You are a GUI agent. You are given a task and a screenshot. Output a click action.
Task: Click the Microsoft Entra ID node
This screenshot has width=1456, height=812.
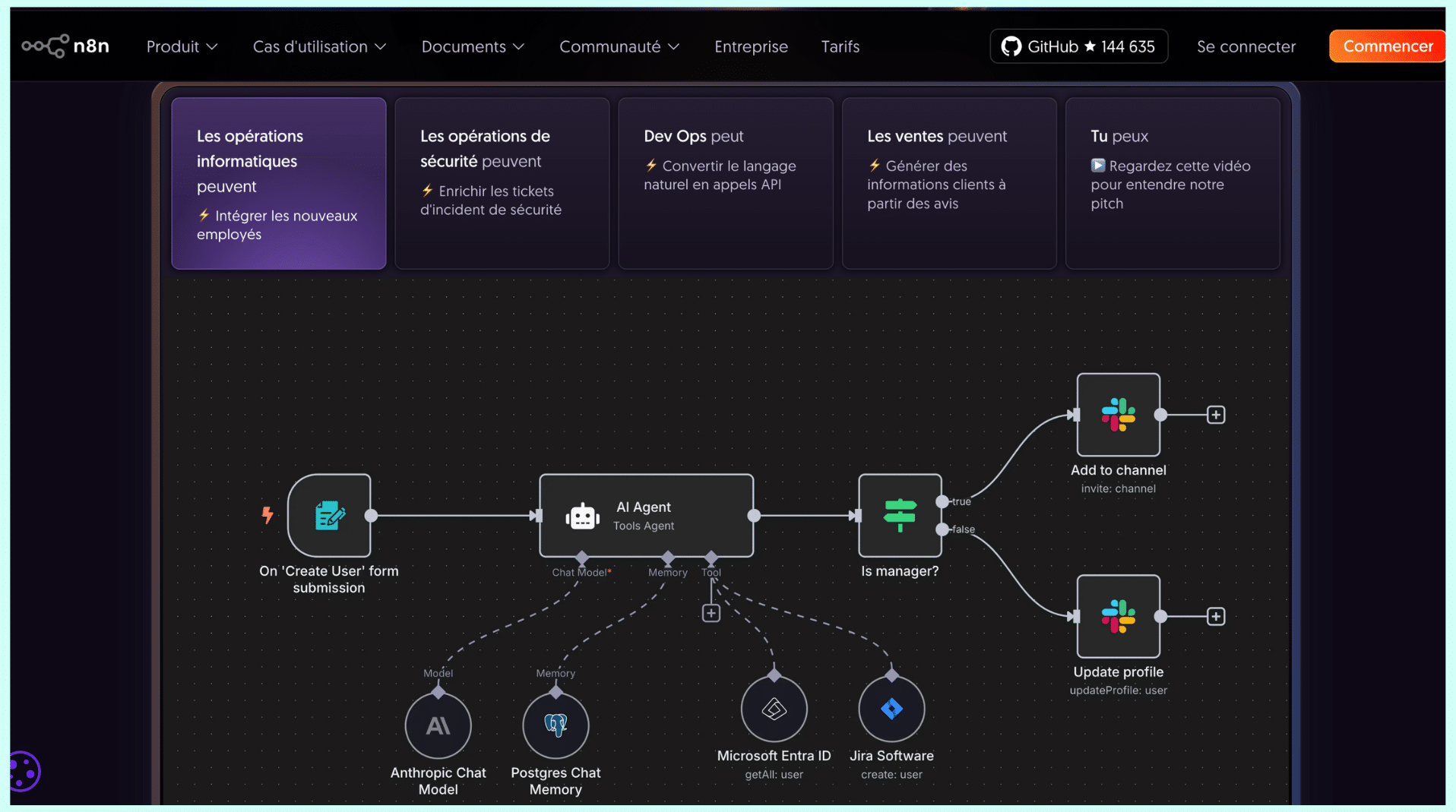coord(774,709)
